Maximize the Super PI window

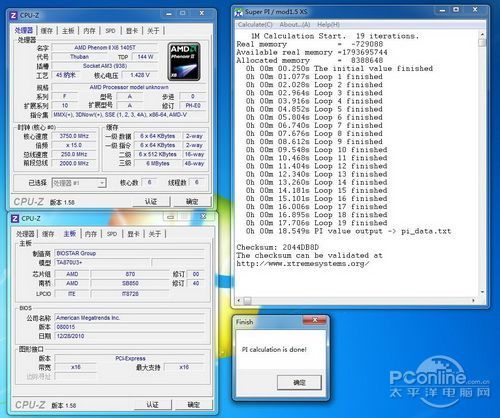[456, 10]
